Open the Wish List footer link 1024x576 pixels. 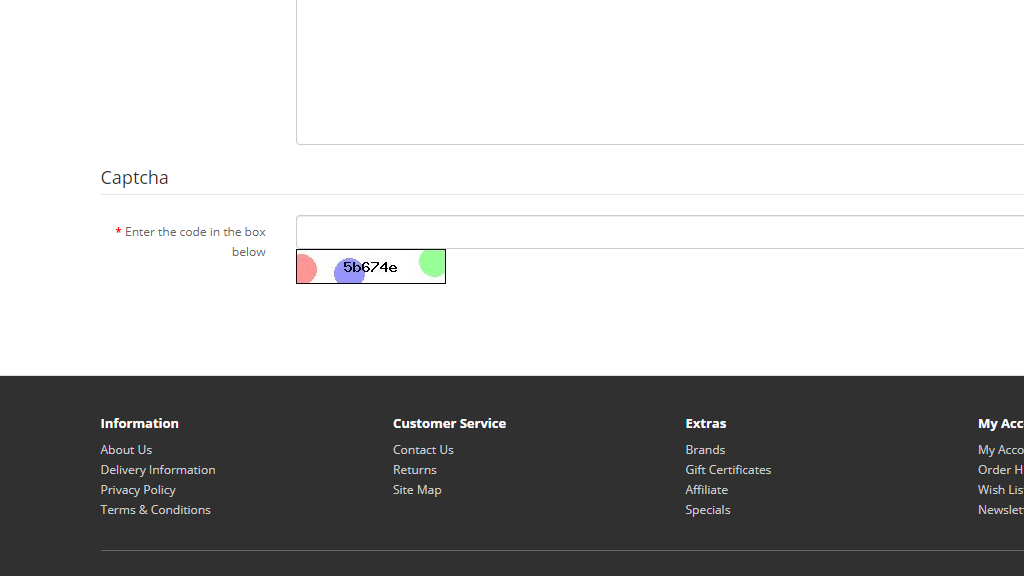(x=1000, y=490)
